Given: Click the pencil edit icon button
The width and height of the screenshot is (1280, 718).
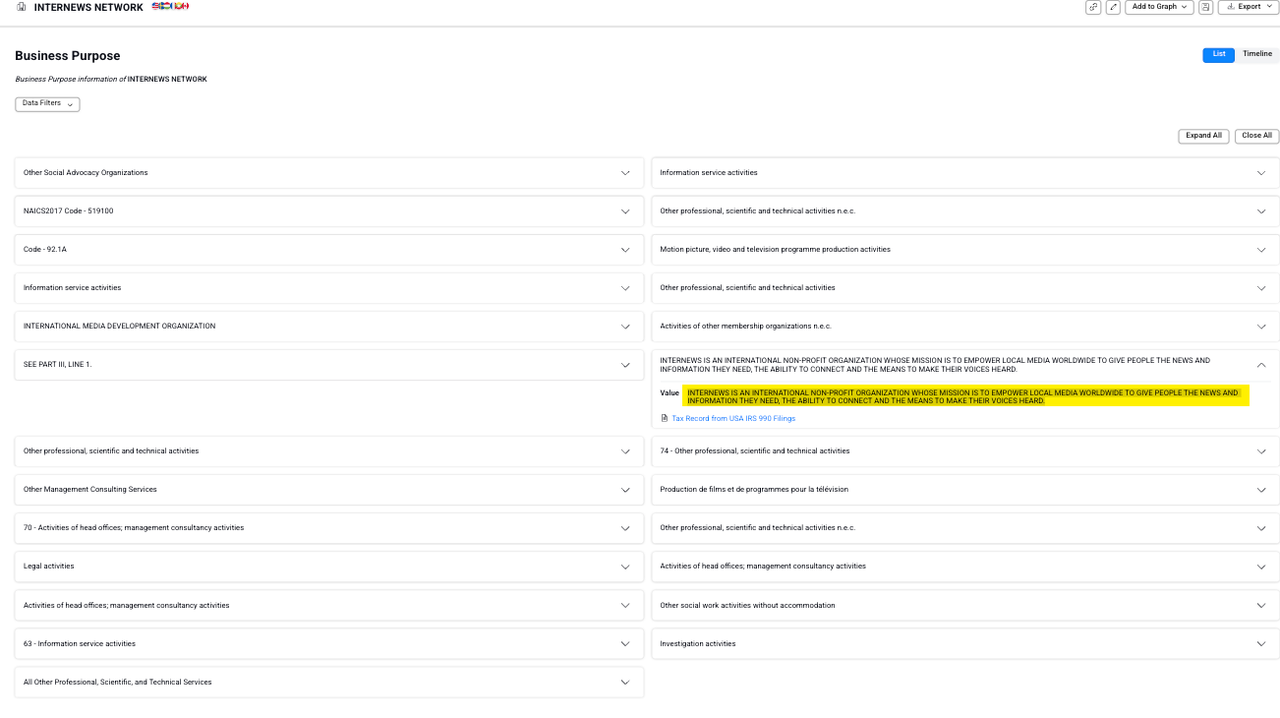Looking at the screenshot, I should 1113,7.
